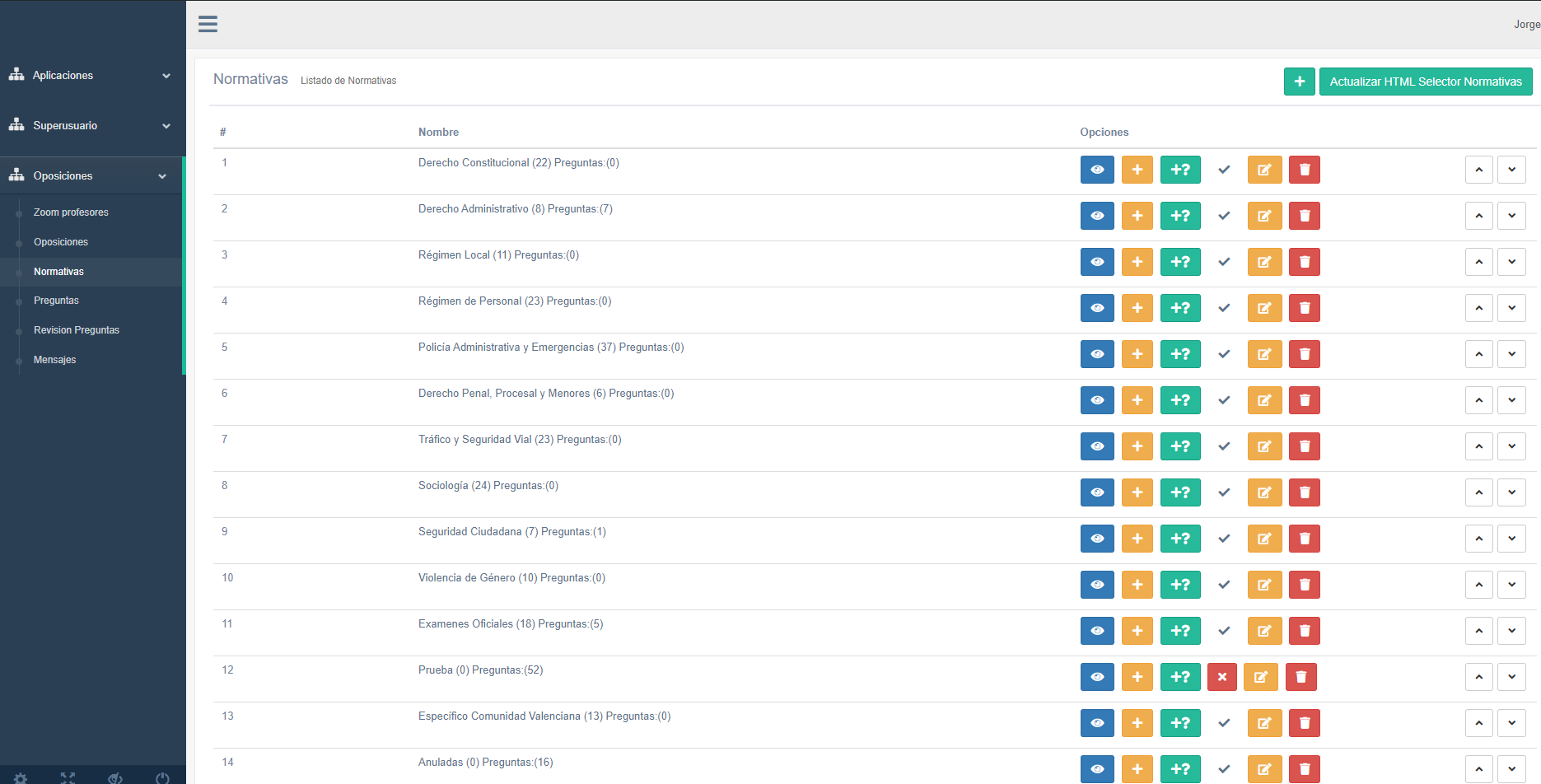The height and width of the screenshot is (784, 1541).
Task: Click the green plus add Normativa button
Action: (1299, 82)
